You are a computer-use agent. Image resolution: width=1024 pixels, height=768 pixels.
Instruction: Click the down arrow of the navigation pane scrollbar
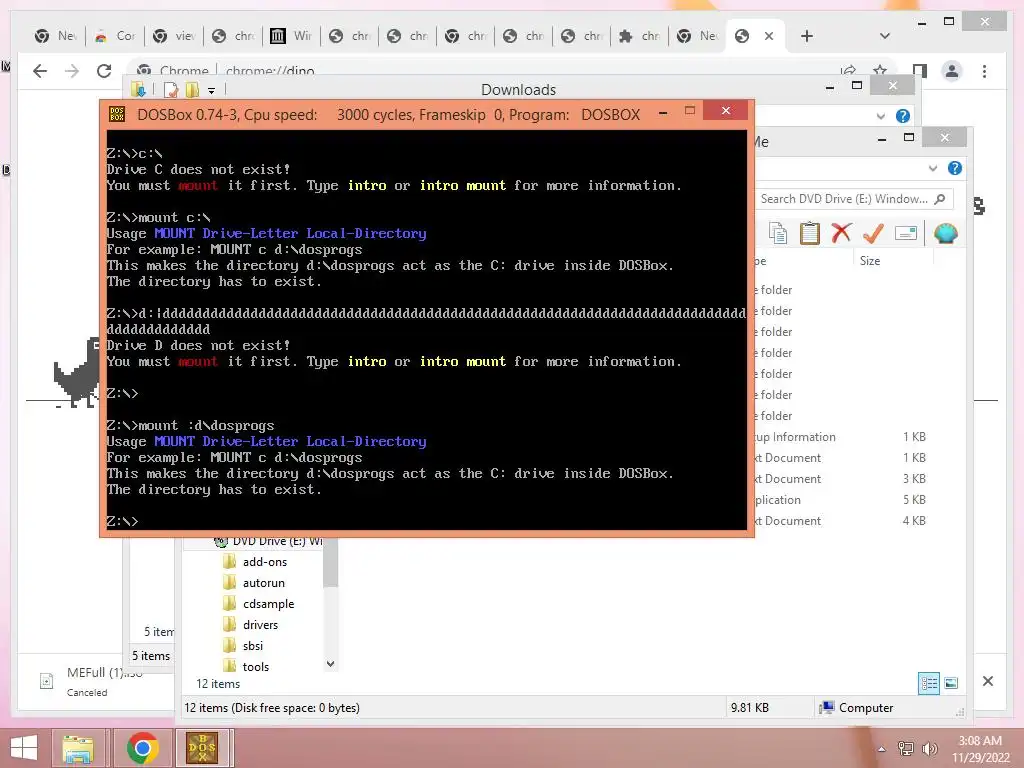(x=330, y=664)
